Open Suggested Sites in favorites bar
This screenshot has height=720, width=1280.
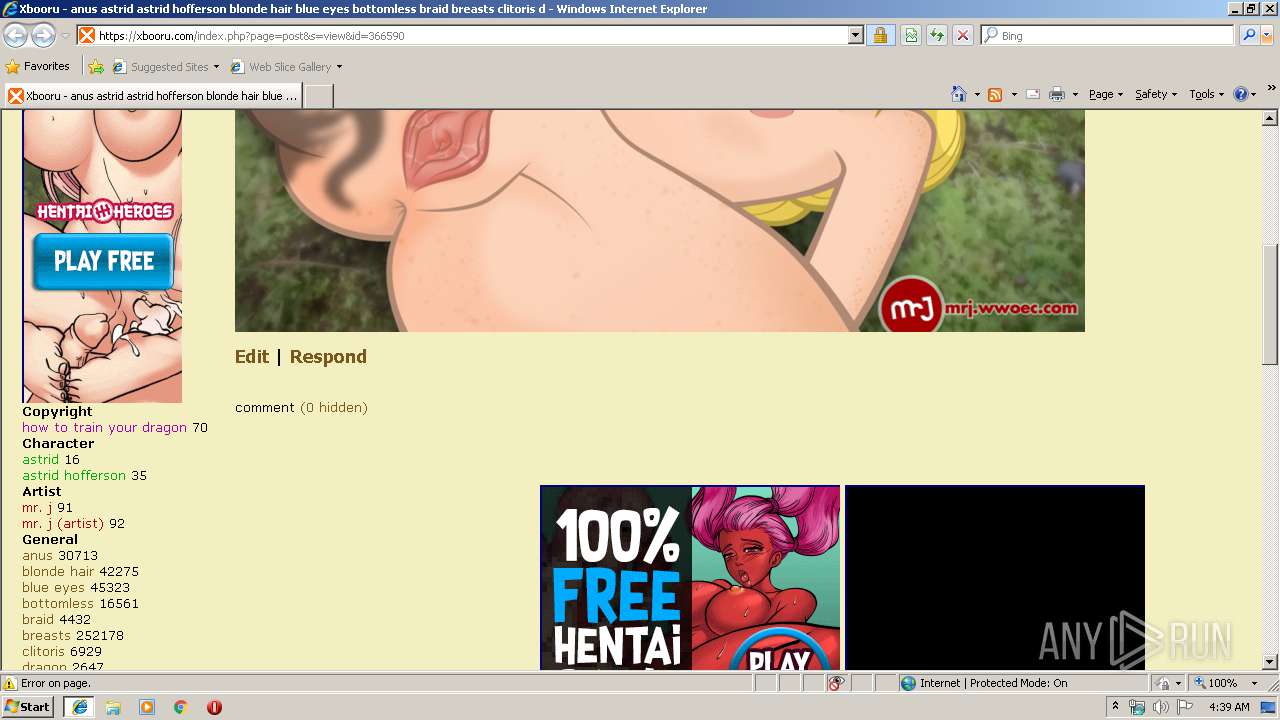pyautogui.click(x=165, y=67)
